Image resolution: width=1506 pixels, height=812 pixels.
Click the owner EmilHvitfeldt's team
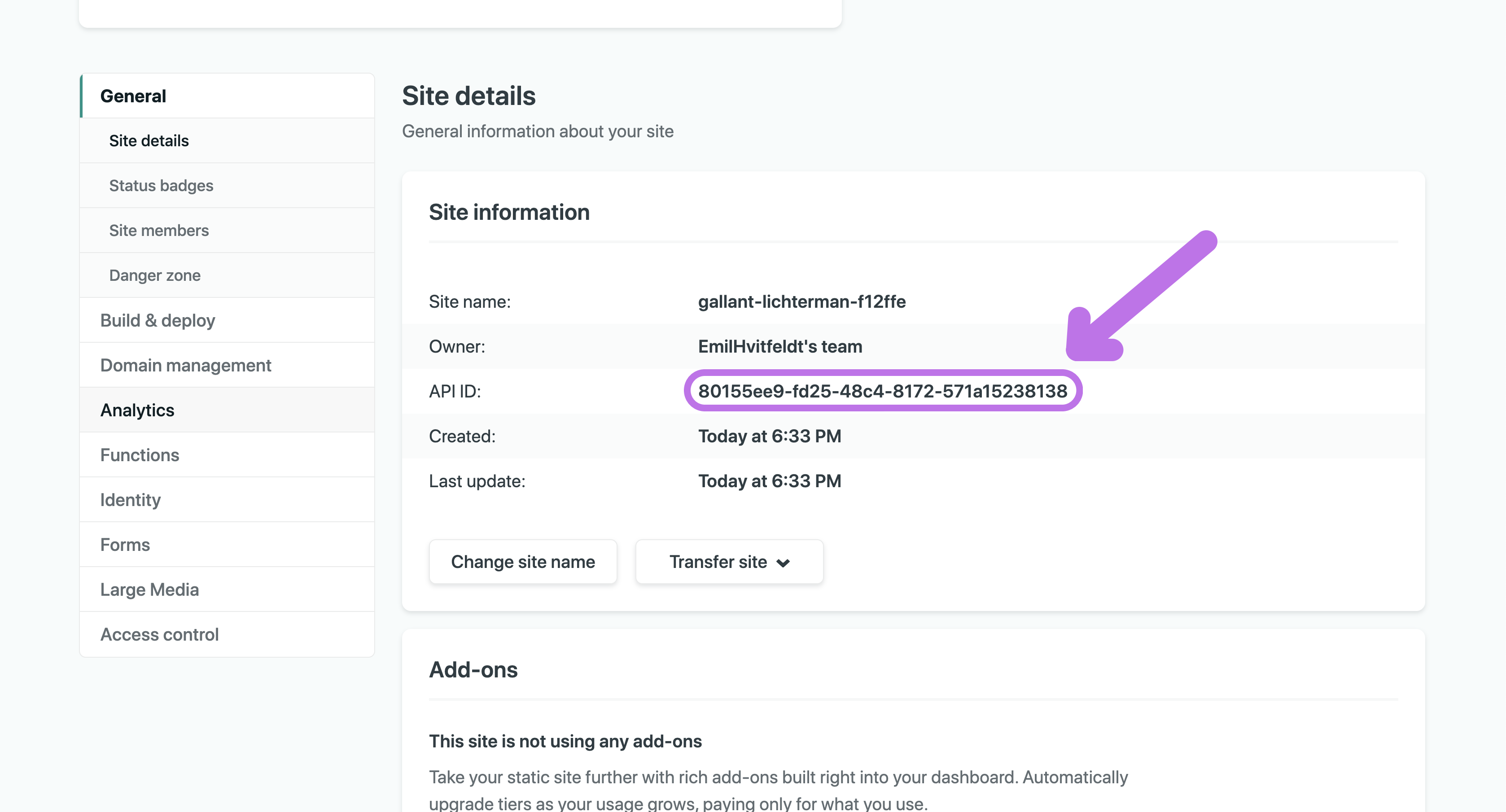(x=780, y=347)
